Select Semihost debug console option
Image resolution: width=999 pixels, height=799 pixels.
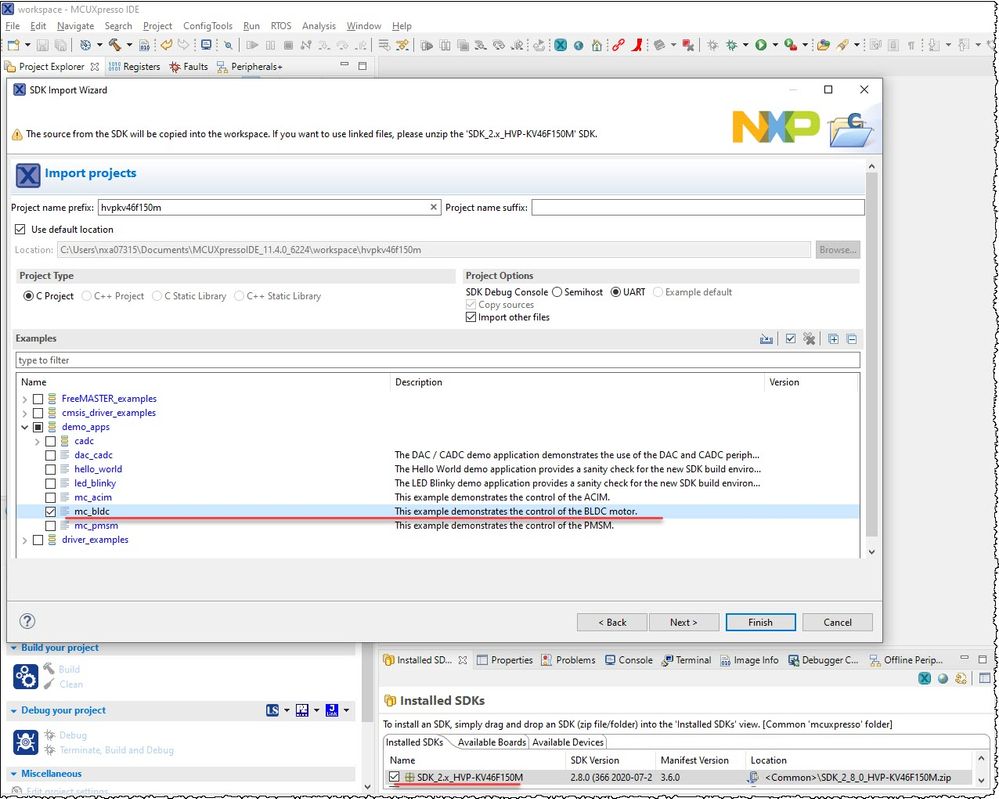(557, 292)
